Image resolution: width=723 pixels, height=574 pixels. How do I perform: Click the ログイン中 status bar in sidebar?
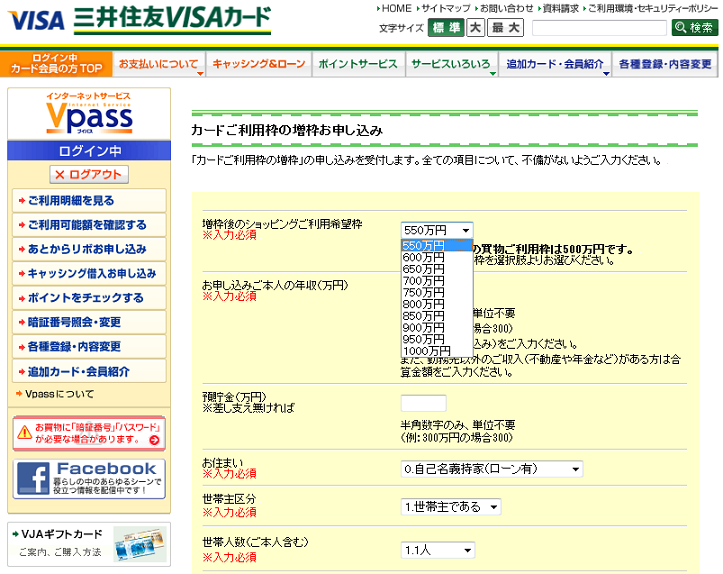pos(89,151)
